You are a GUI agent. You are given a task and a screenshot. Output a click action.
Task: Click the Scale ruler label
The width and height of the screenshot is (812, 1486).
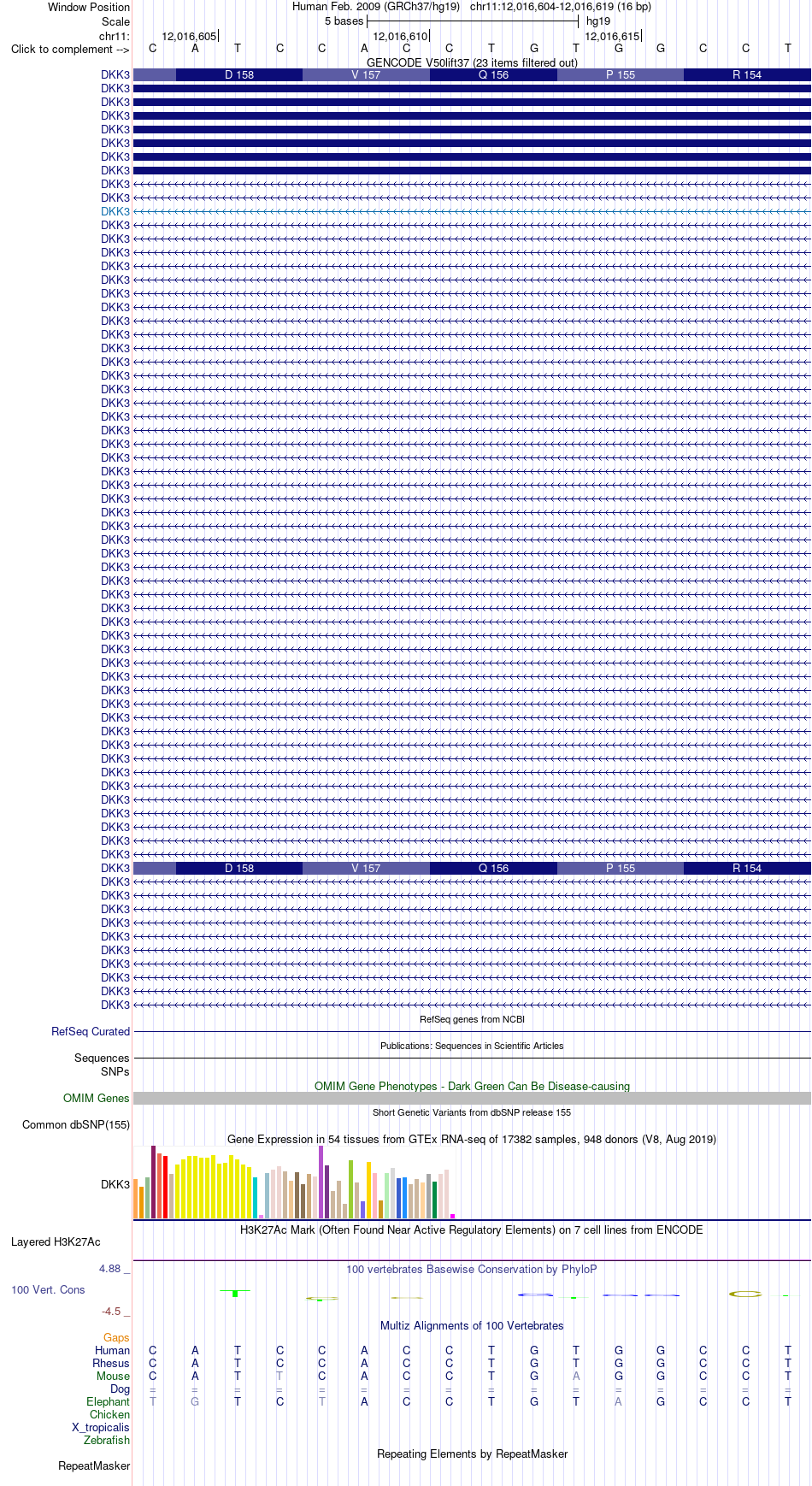pyautogui.click(x=116, y=21)
